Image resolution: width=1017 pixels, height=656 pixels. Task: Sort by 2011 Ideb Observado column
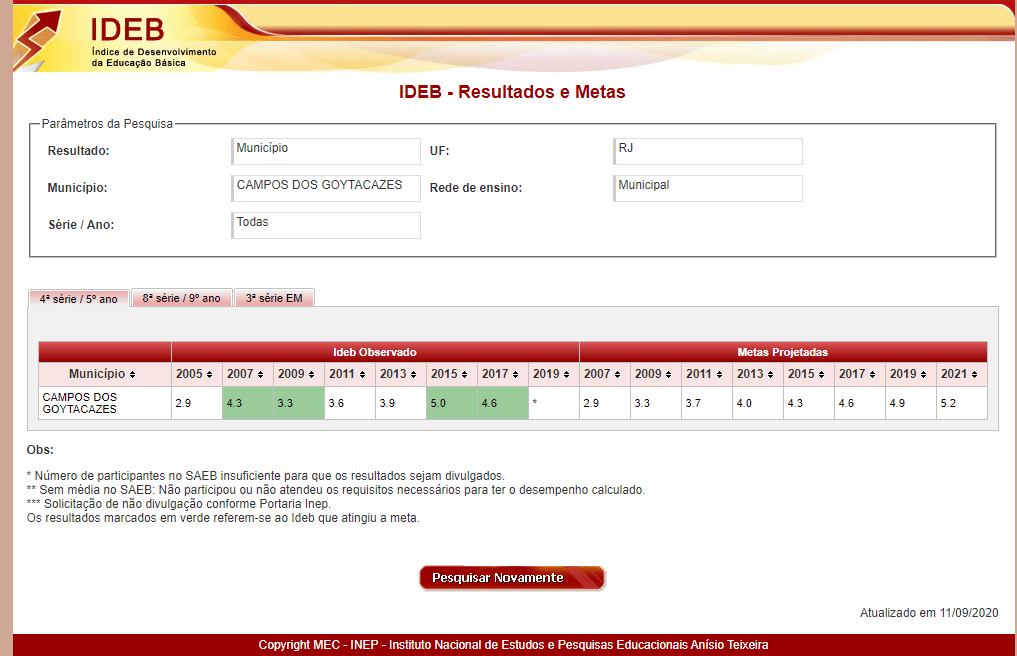click(350, 374)
